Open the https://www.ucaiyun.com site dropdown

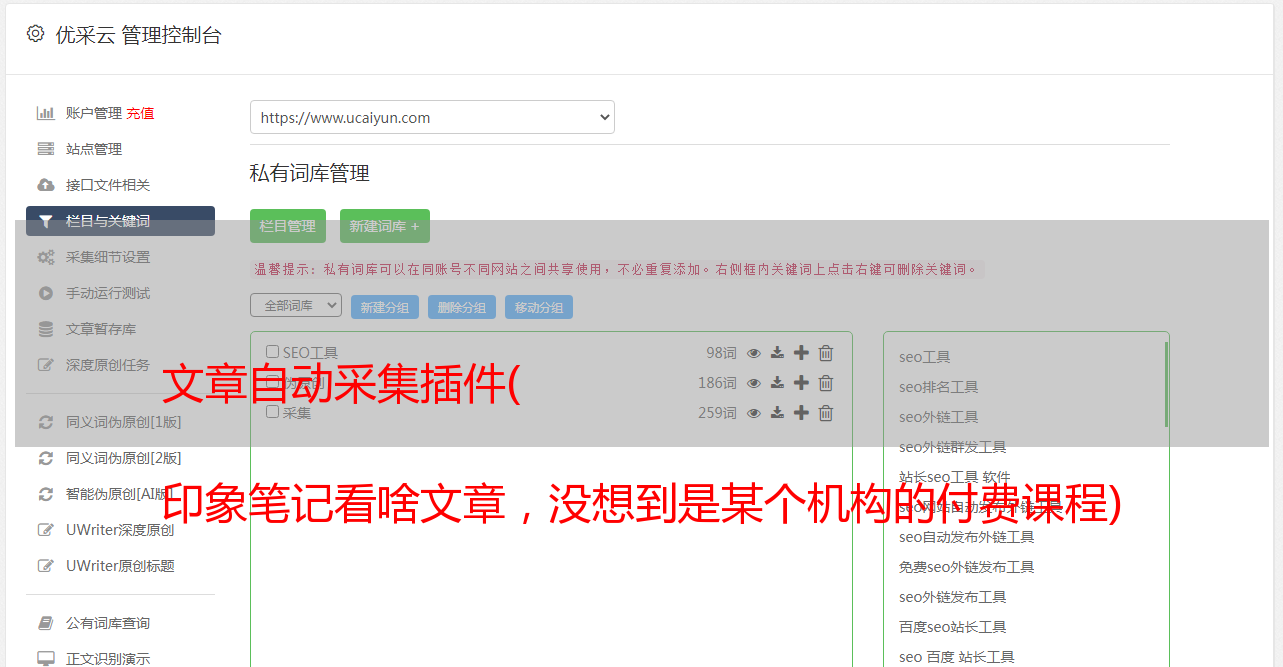(x=432, y=117)
